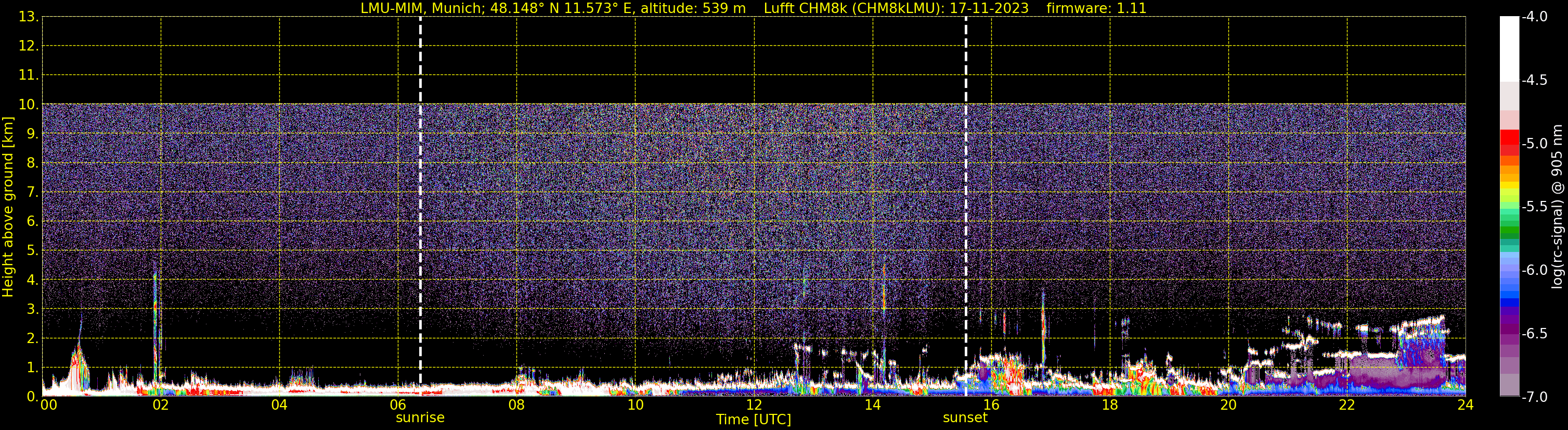Click the x-axis tick label '12'
This screenshot has width=1568, height=430.
[x=754, y=405]
